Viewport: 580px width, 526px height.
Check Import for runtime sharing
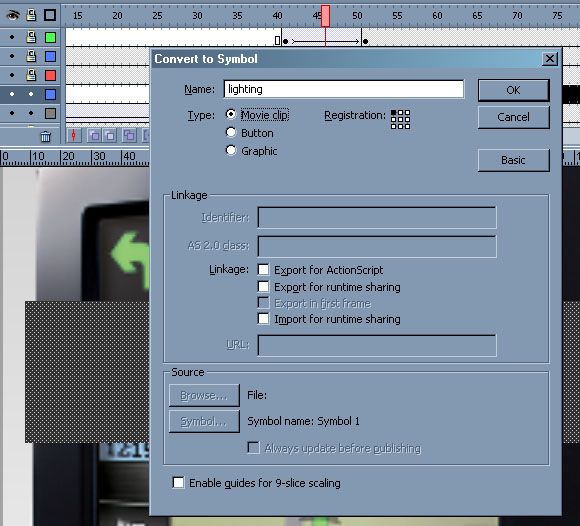pyautogui.click(x=263, y=318)
